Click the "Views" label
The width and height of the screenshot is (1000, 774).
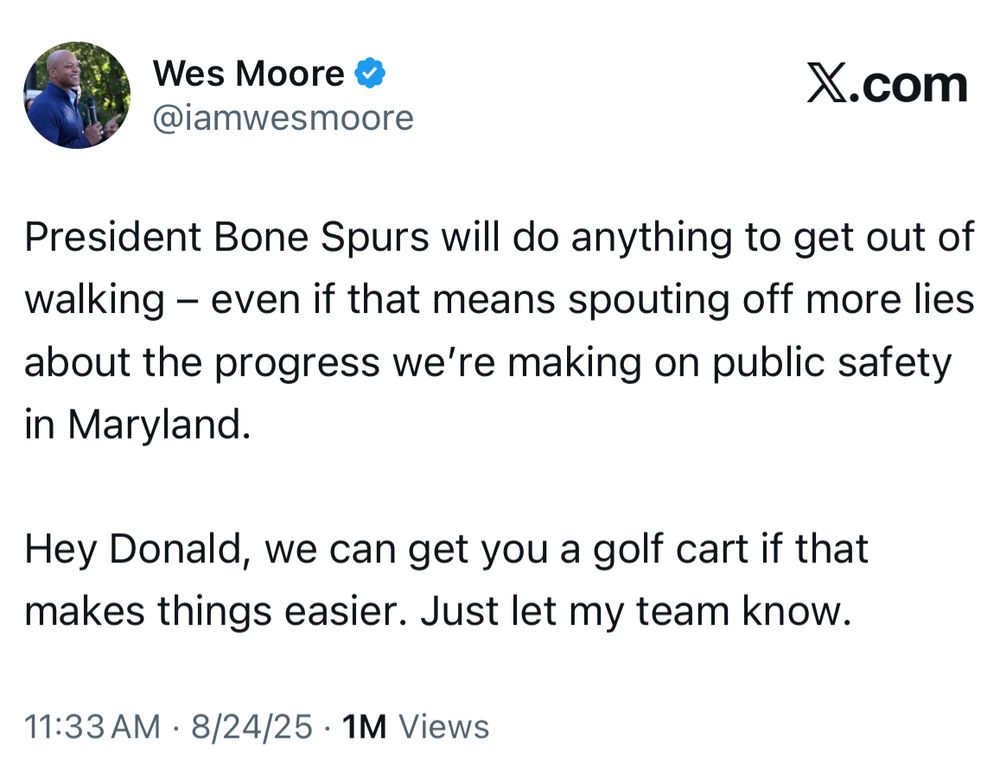444,727
